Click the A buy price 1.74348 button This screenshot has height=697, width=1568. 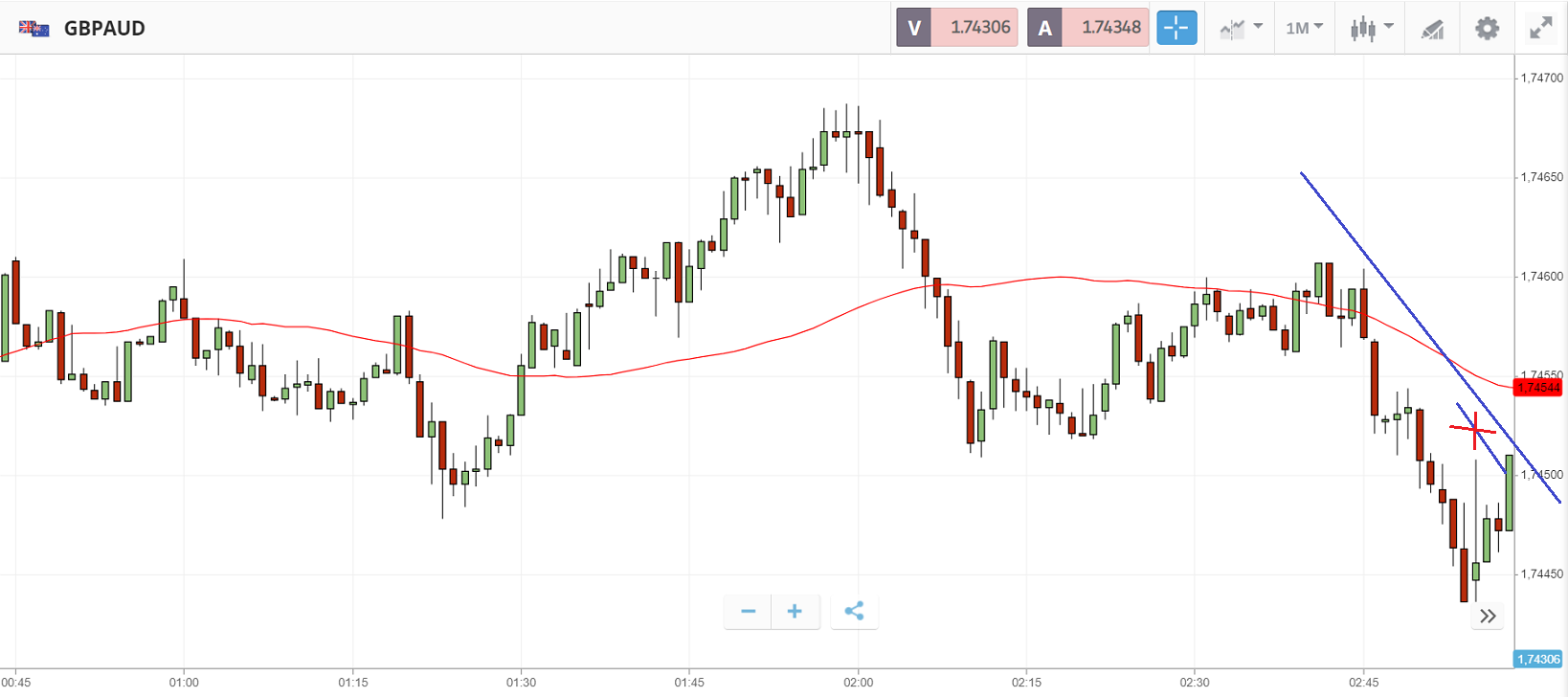(x=1087, y=28)
